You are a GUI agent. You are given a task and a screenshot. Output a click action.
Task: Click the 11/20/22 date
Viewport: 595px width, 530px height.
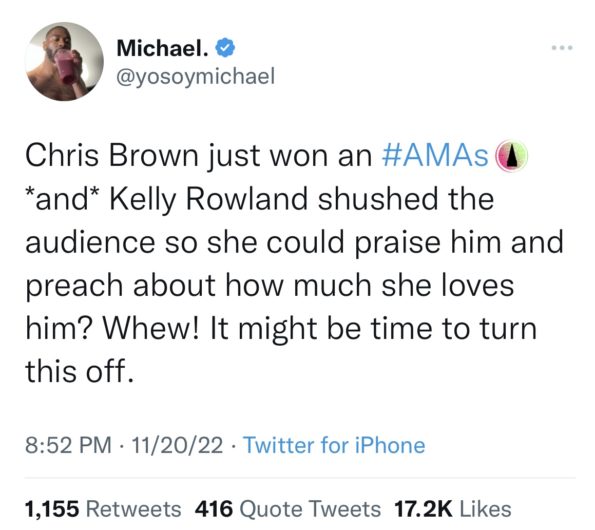pyautogui.click(x=177, y=445)
